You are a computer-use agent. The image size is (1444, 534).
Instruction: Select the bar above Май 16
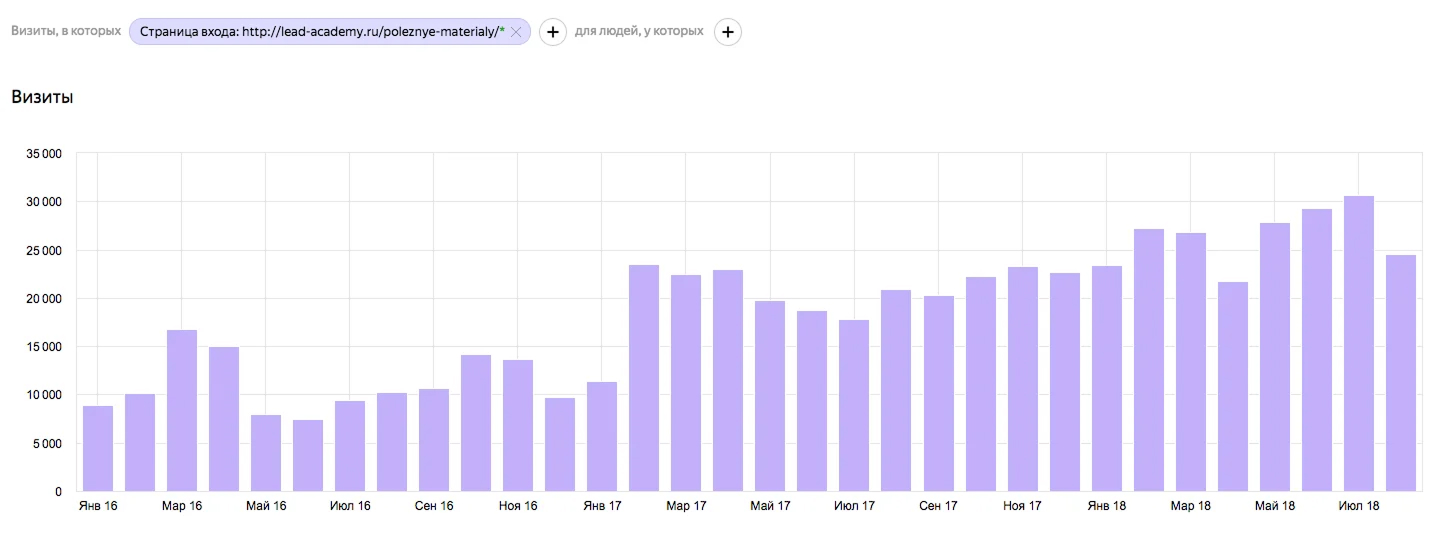point(266,453)
